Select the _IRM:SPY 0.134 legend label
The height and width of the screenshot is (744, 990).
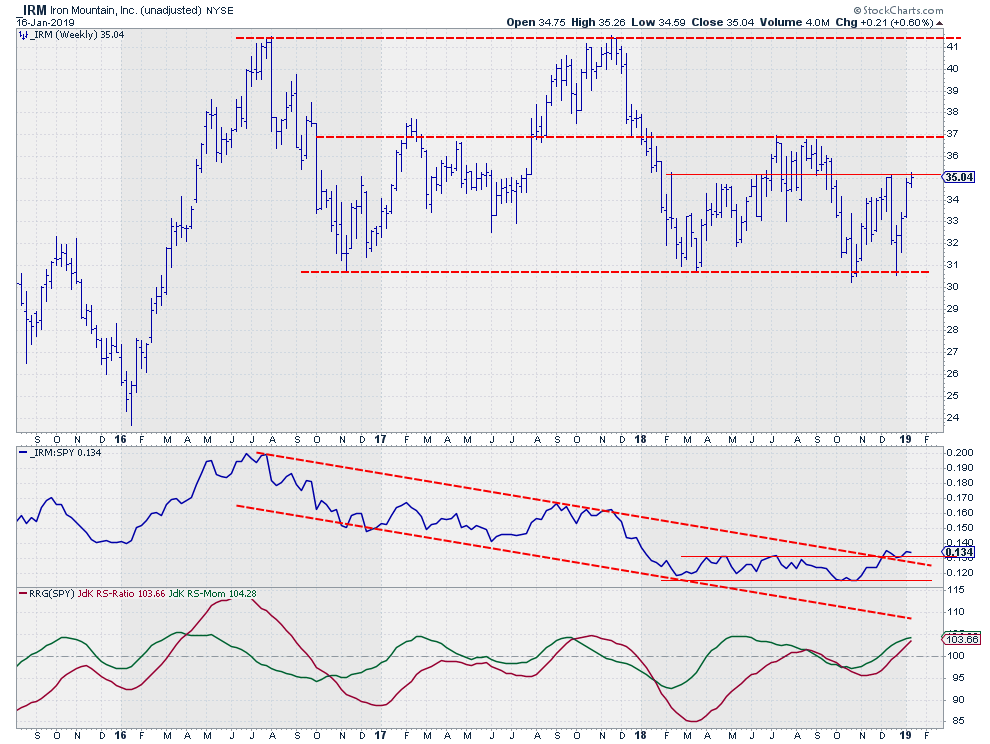pos(65,453)
